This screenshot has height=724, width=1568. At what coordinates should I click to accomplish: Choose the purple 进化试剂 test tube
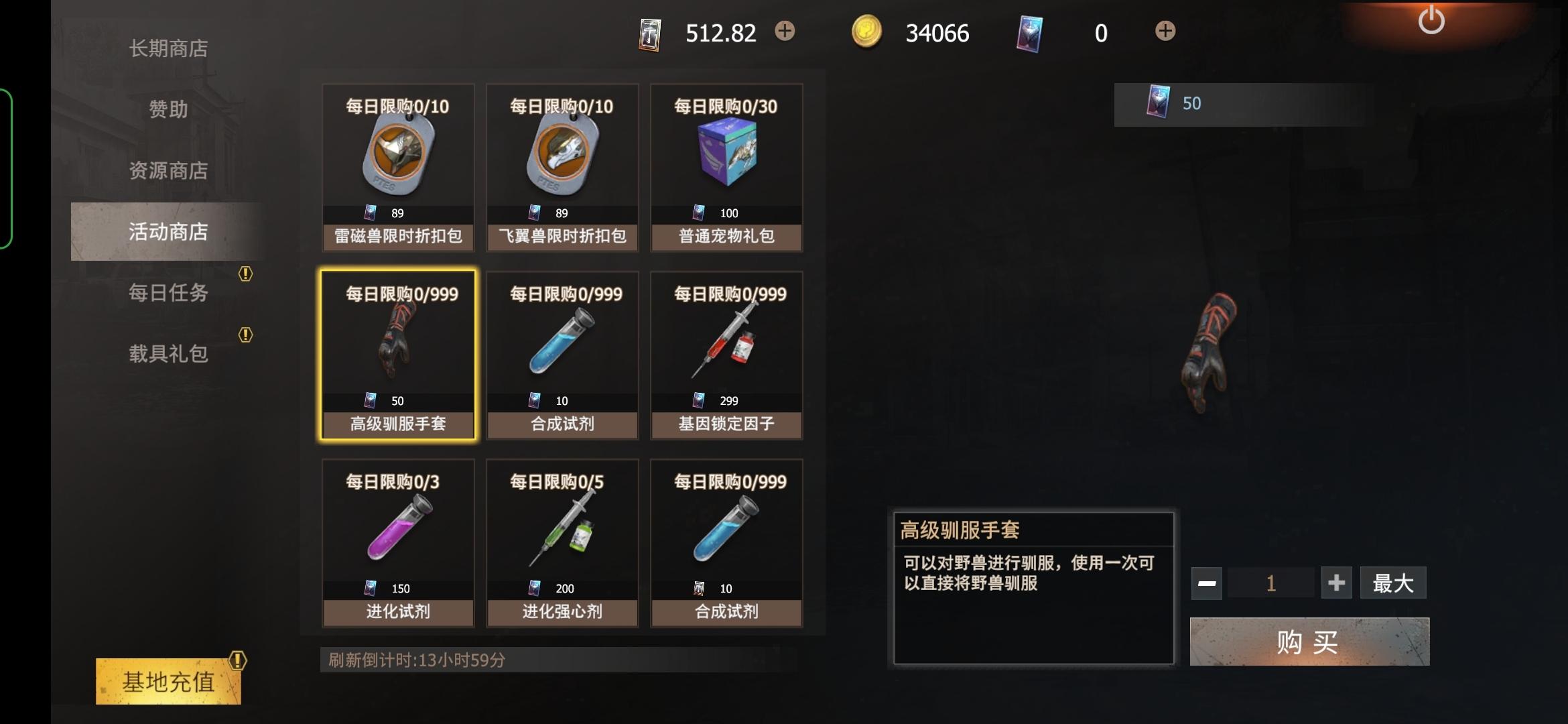[398, 543]
